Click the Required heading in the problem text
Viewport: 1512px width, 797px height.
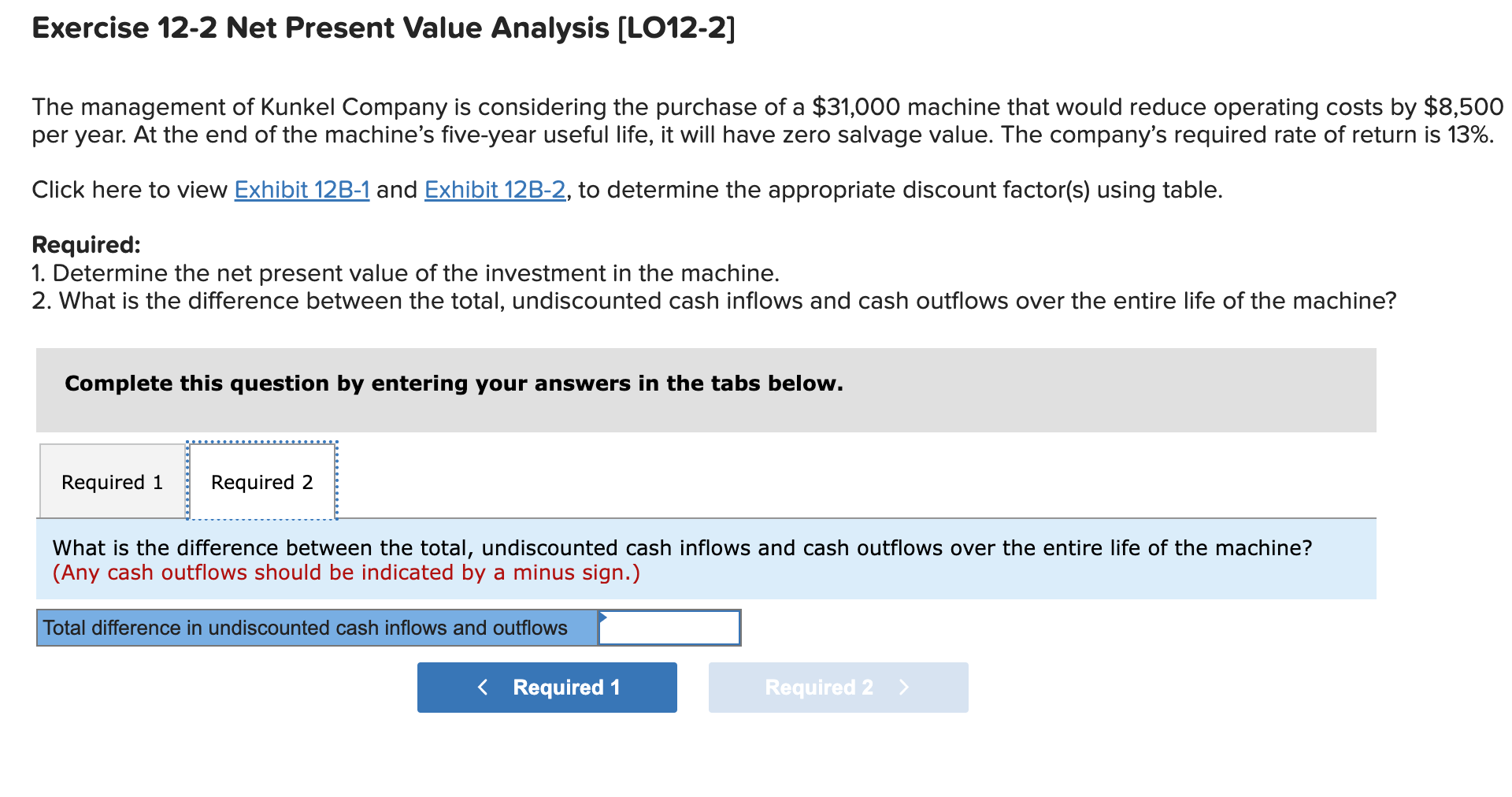coord(86,245)
